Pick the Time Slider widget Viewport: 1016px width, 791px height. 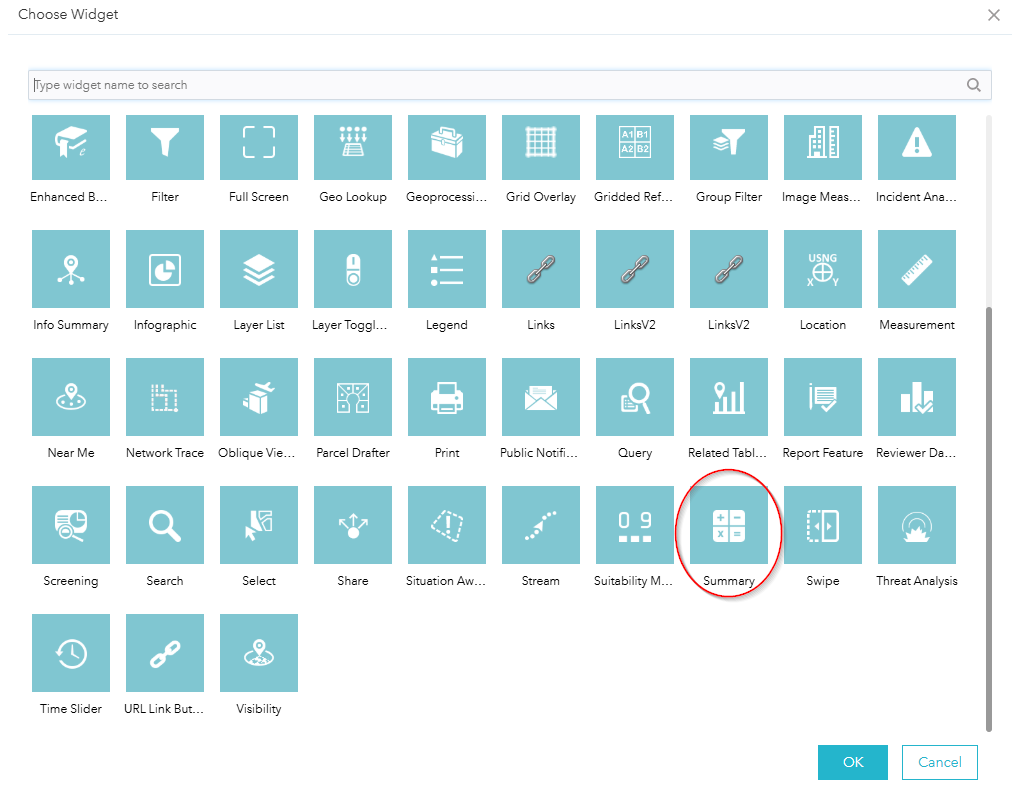70,653
